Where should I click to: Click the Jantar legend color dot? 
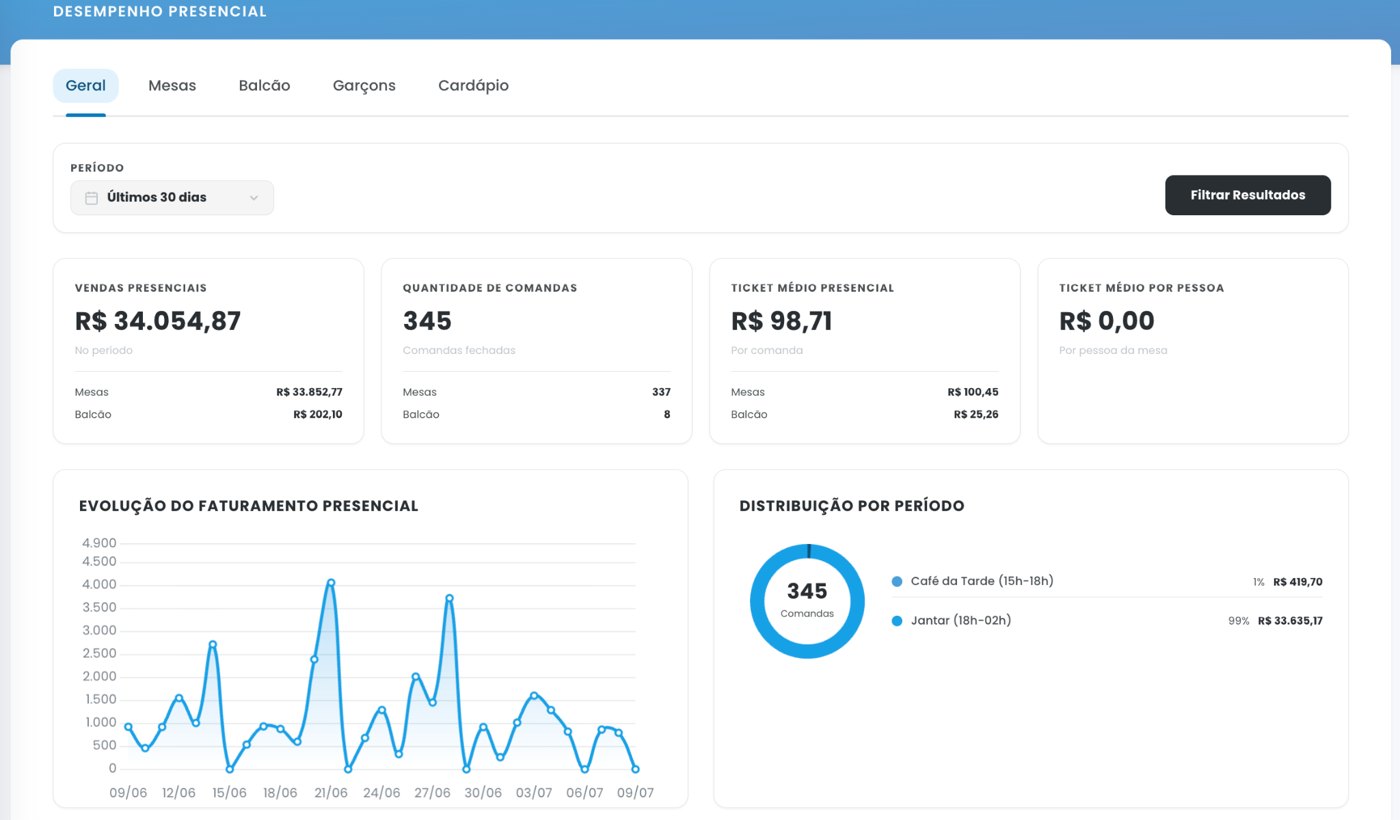point(896,621)
